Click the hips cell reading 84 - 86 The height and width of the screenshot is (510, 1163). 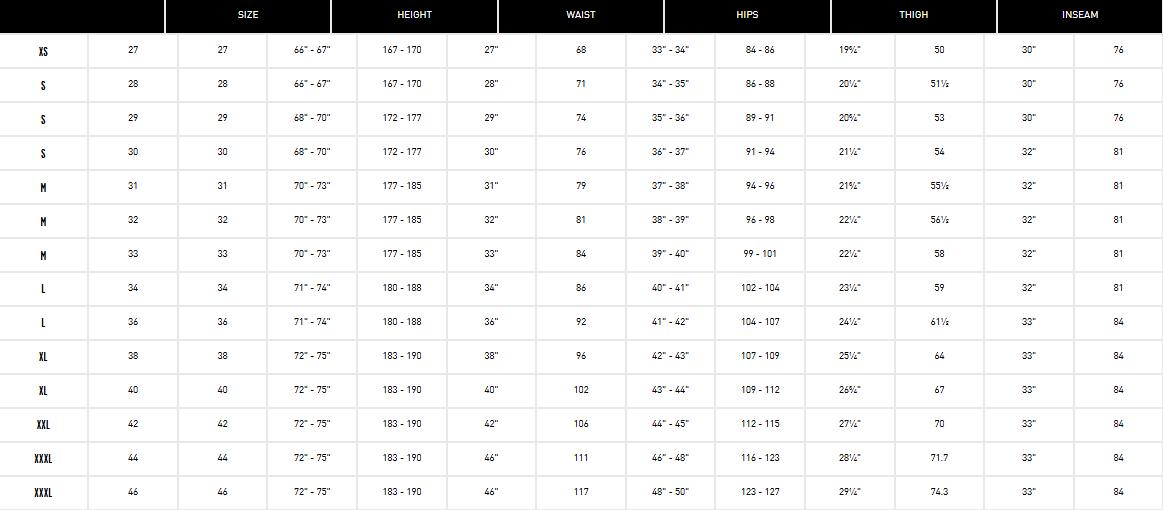click(760, 50)
